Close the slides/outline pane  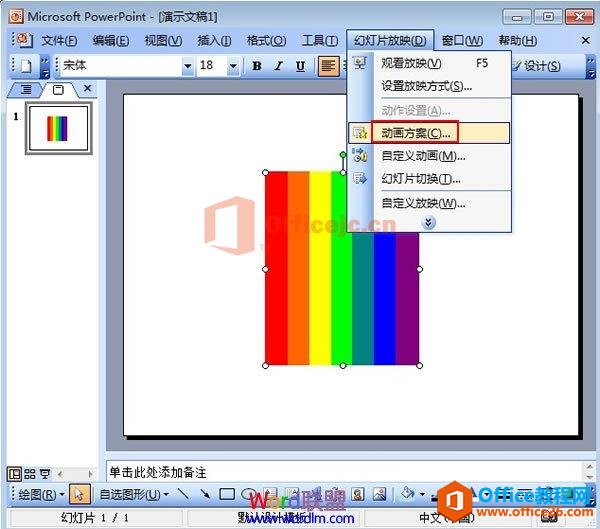pos(88,89)
